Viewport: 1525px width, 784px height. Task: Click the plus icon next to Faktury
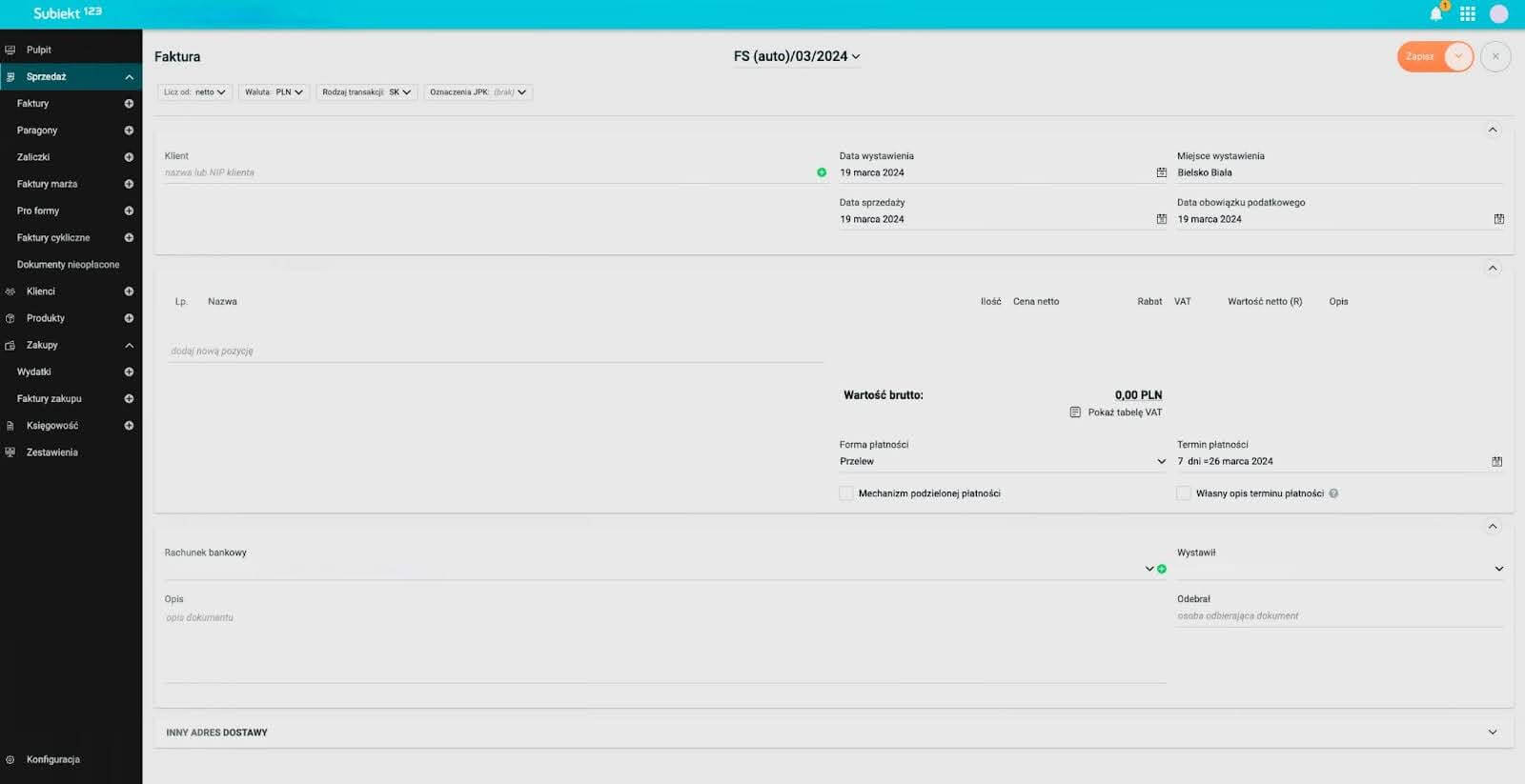[129, 104]
